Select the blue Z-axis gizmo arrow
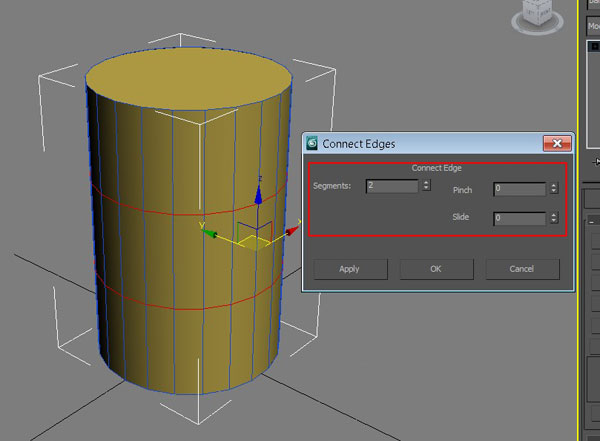600x441 pixels. [x=258, y=194]
